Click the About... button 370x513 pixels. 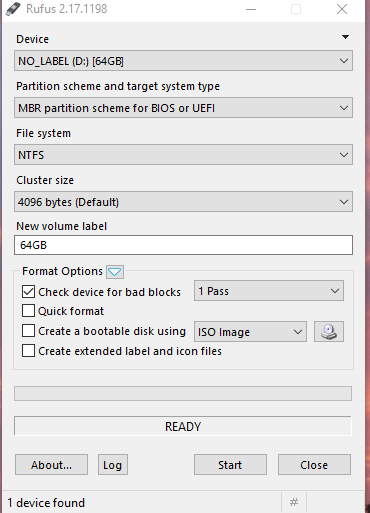(x=51, y=465)
